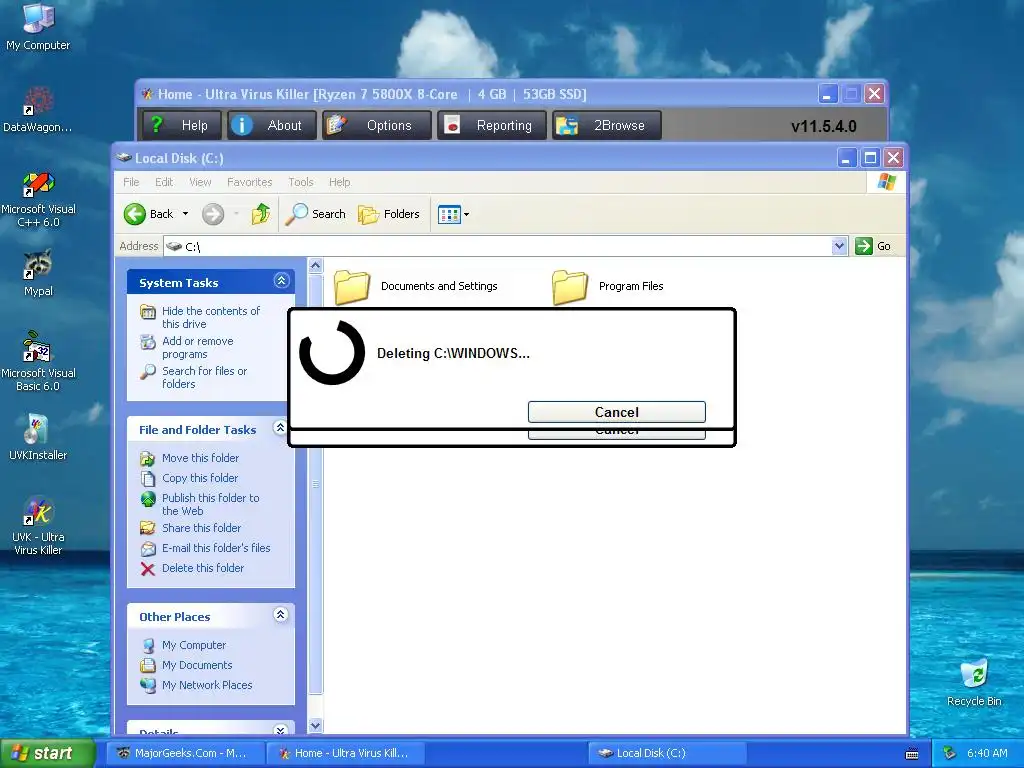This screenshot has width=1024, height=768.
Task: Open the Tools menu in Explorer
Action: (301, 182)
